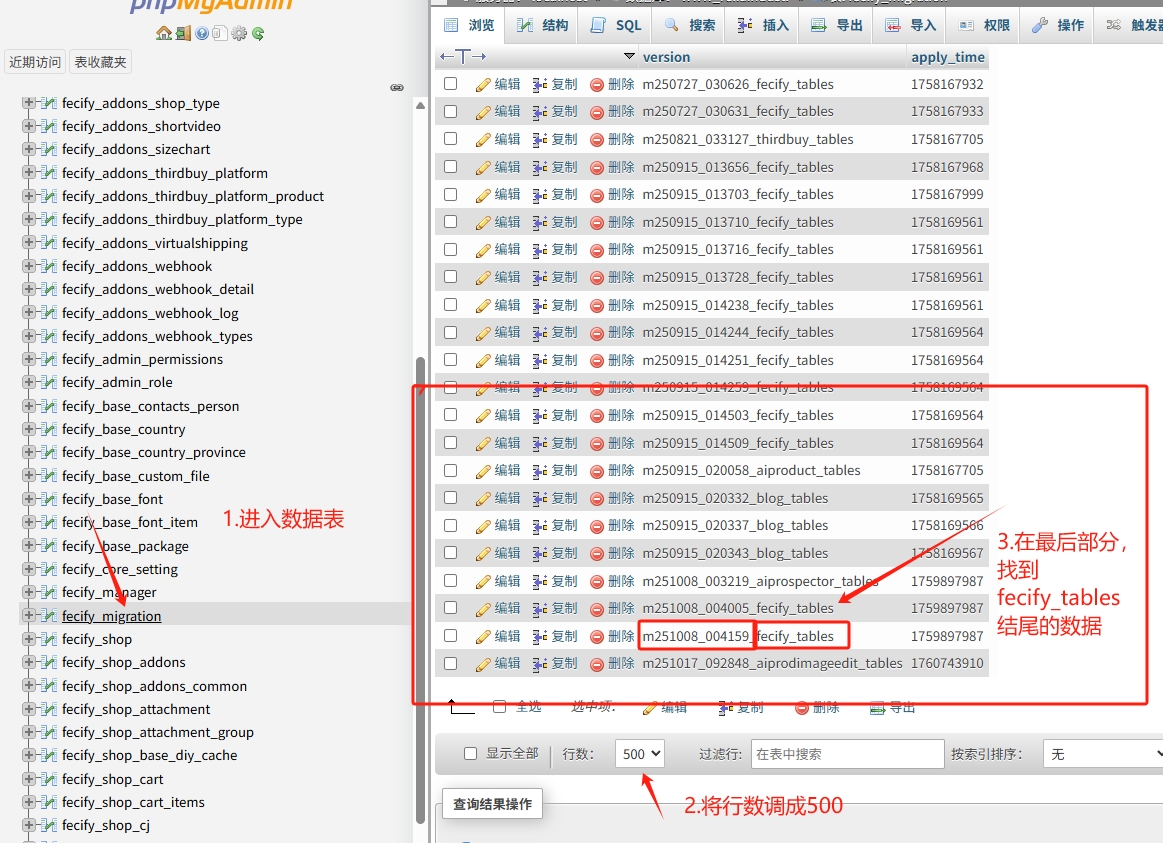The image size is (1163, 843).
Task: Click the log out door icon
Action: coord(183,33)
